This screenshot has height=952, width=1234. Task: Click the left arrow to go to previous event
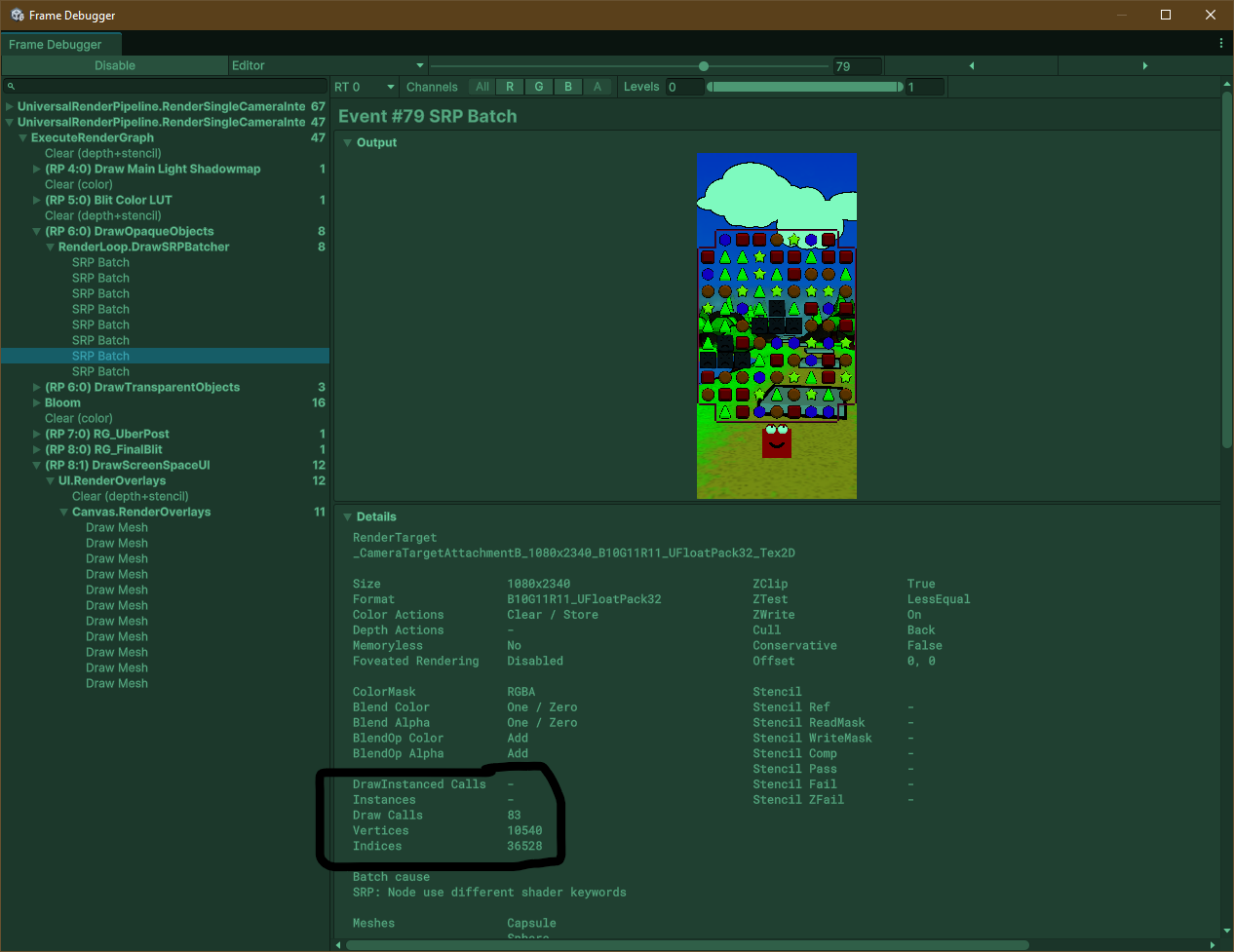pyautogui.click(x=971, y=65)
